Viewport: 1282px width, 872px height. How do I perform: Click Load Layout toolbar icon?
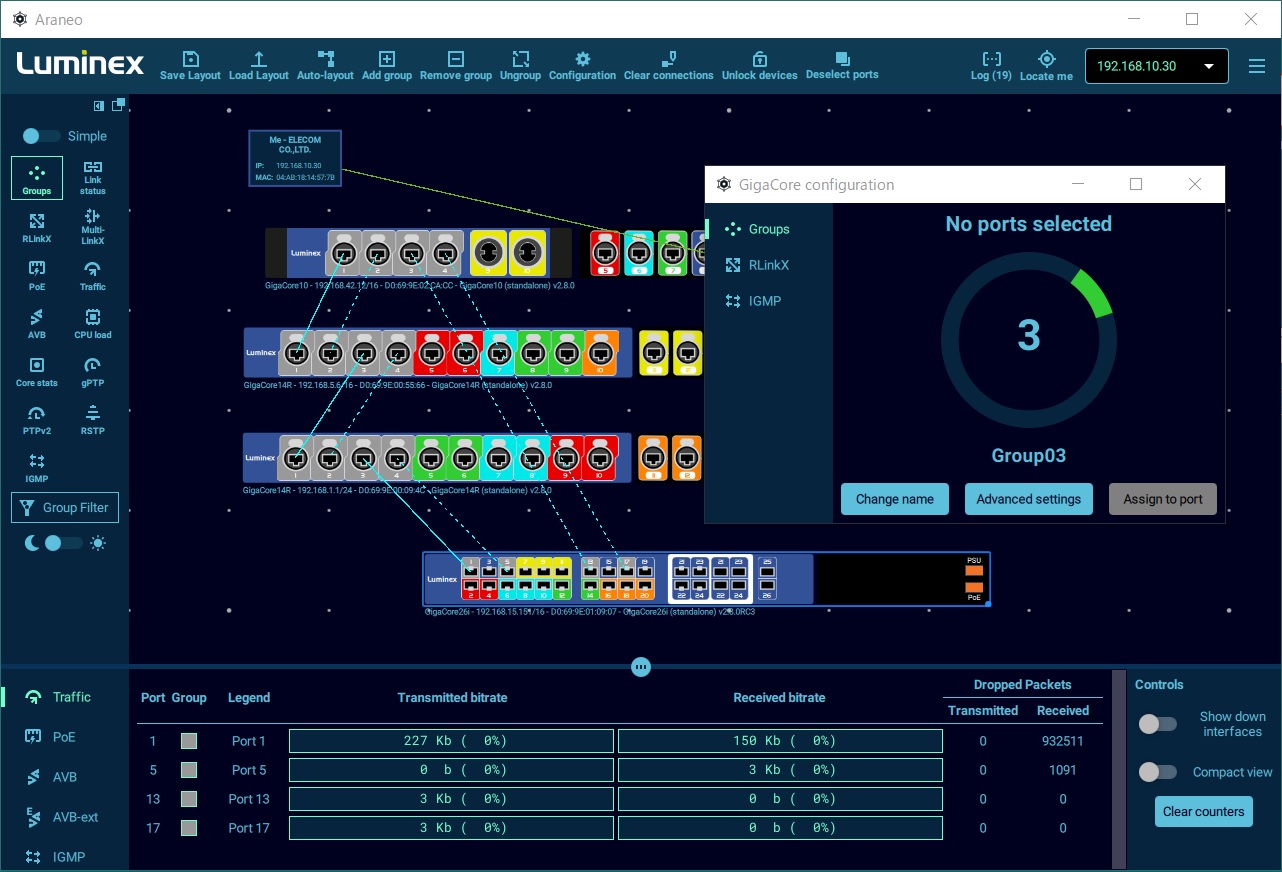click(259, 66)
